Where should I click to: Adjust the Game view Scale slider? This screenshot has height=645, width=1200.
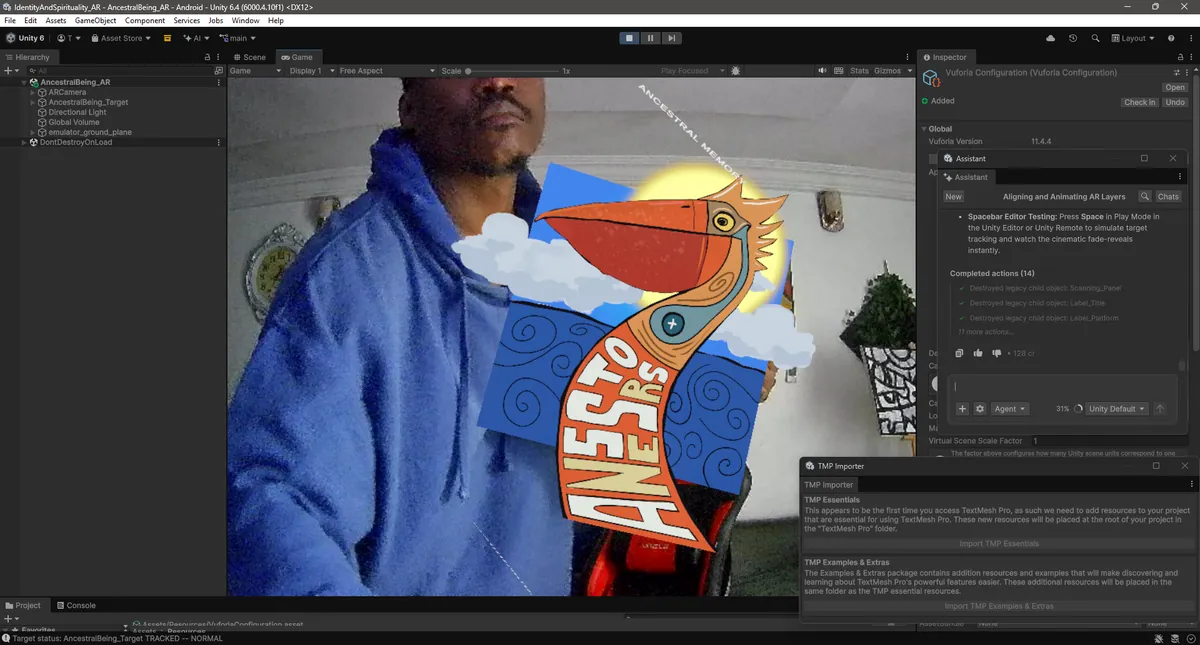coord(514,71)
